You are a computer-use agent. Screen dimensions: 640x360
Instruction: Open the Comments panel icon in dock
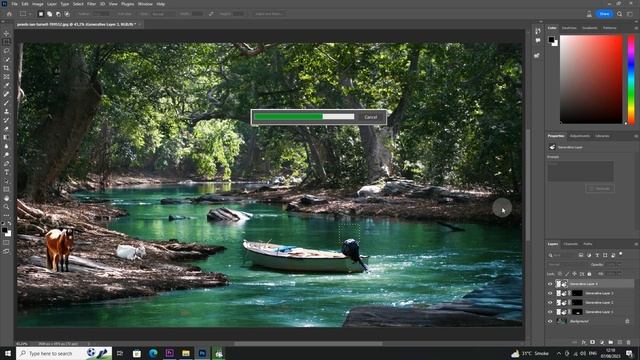[x=538, y=40]
